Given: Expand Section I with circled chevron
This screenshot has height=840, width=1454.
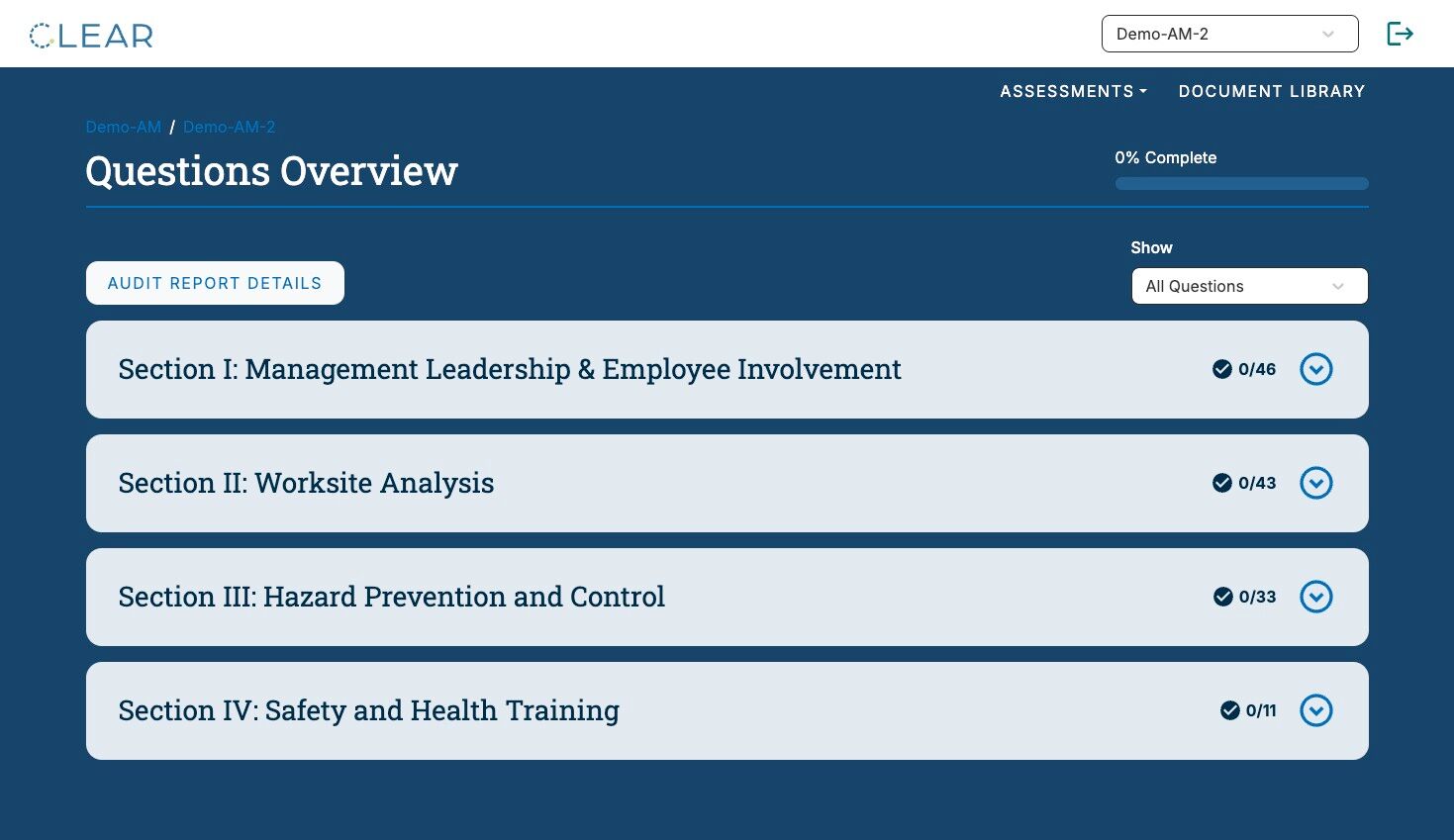Looking at the screenshot, I should (x=1316, y=369).
